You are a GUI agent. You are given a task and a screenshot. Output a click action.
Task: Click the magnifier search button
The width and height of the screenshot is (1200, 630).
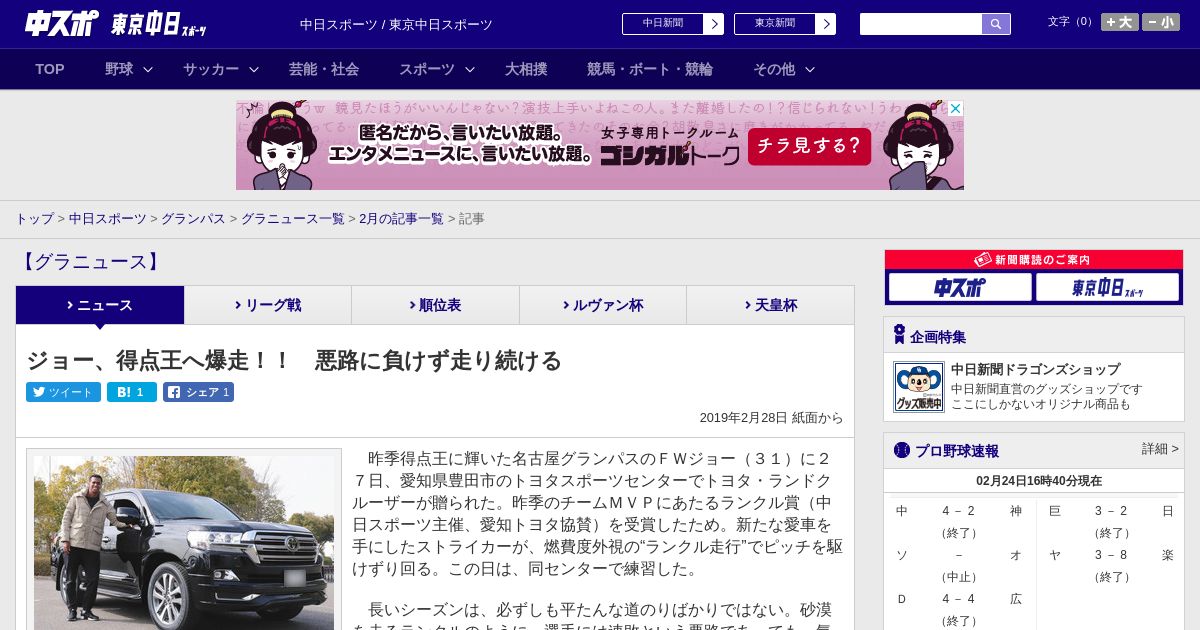click(x=996, y=24)
